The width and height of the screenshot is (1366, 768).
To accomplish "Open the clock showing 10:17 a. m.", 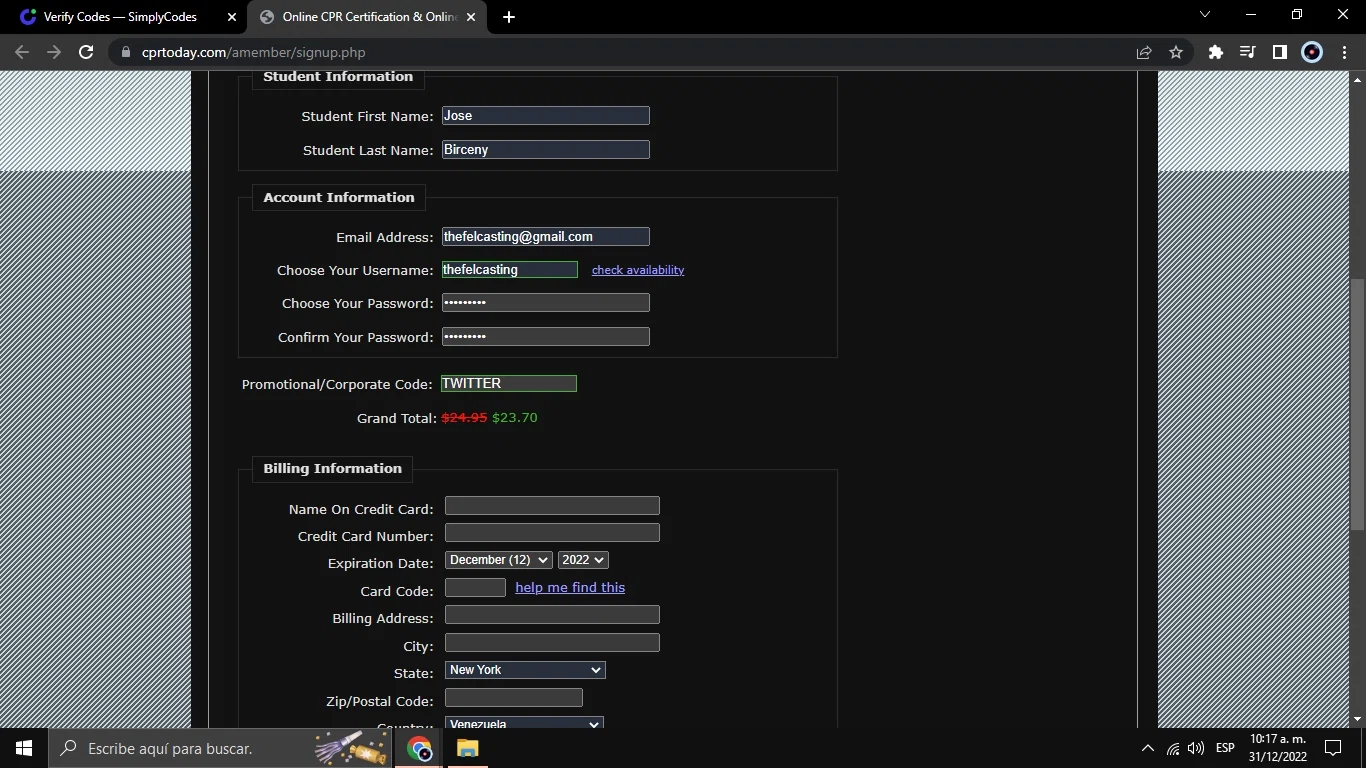I will coord(1278,748).
